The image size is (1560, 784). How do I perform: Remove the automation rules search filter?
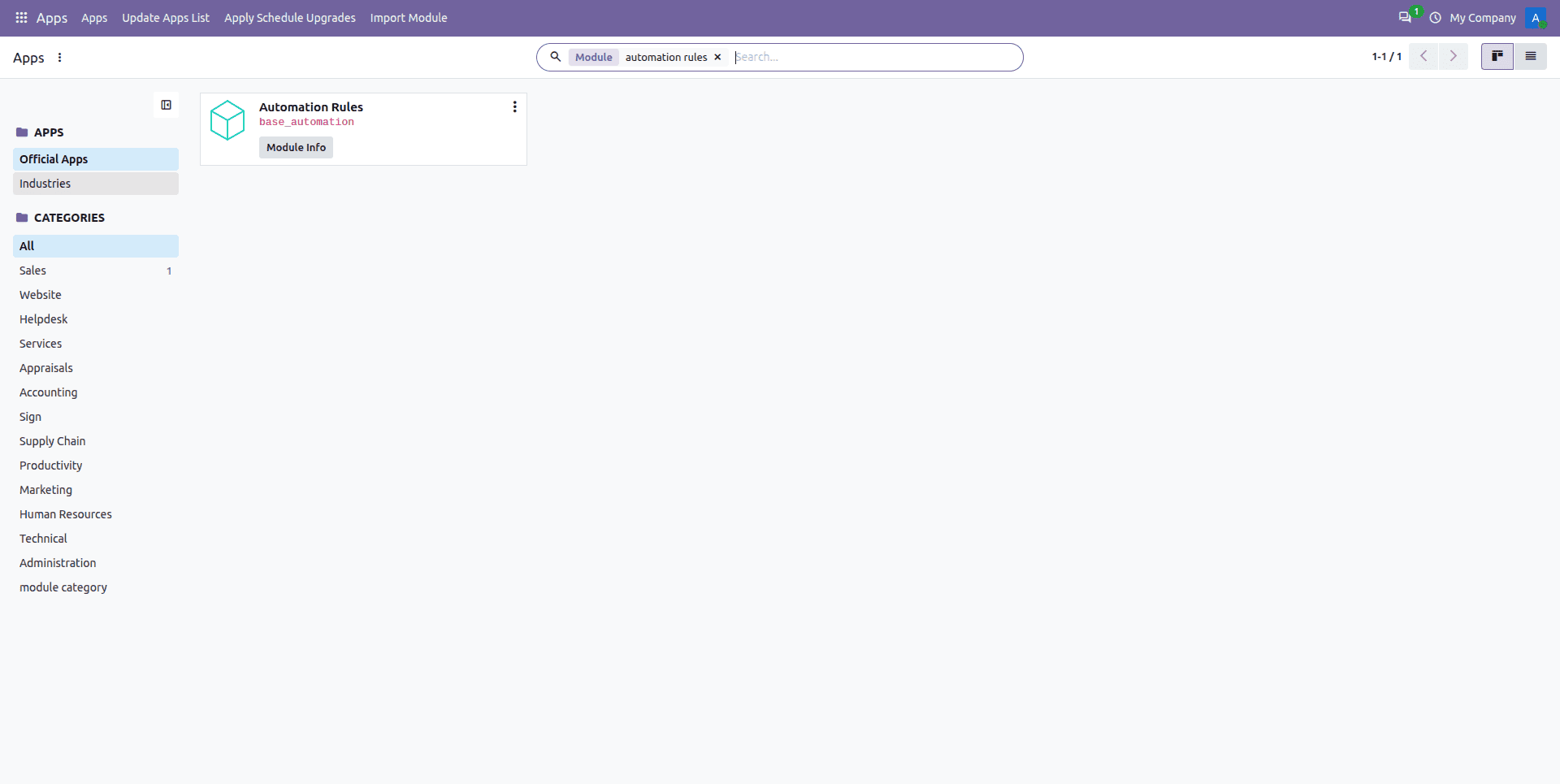pos(717,57)
